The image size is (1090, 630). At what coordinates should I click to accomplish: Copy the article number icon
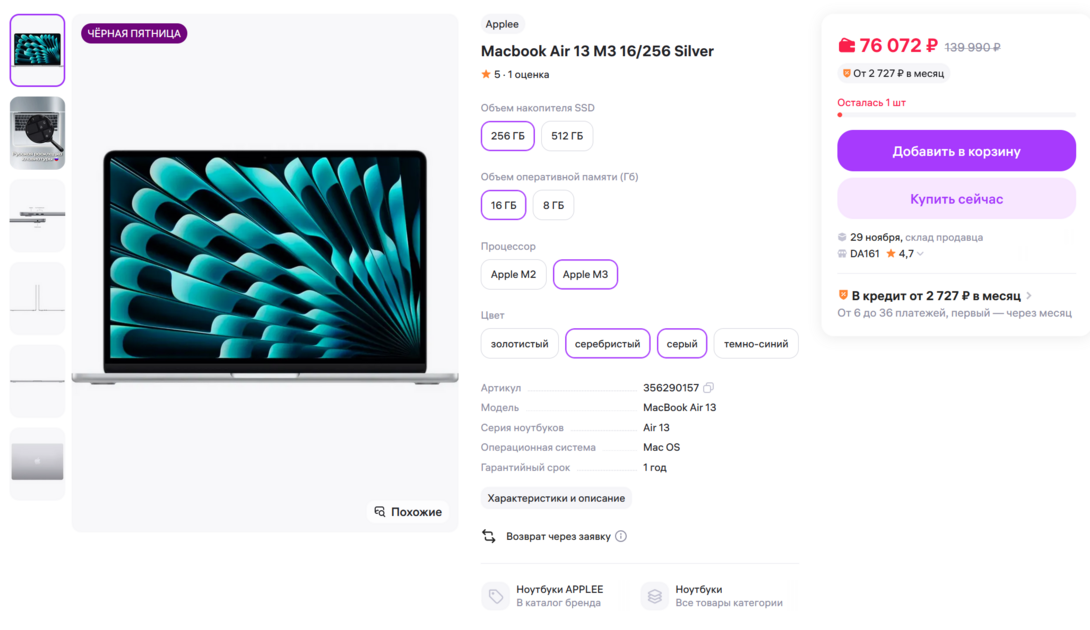coord(708,388)
